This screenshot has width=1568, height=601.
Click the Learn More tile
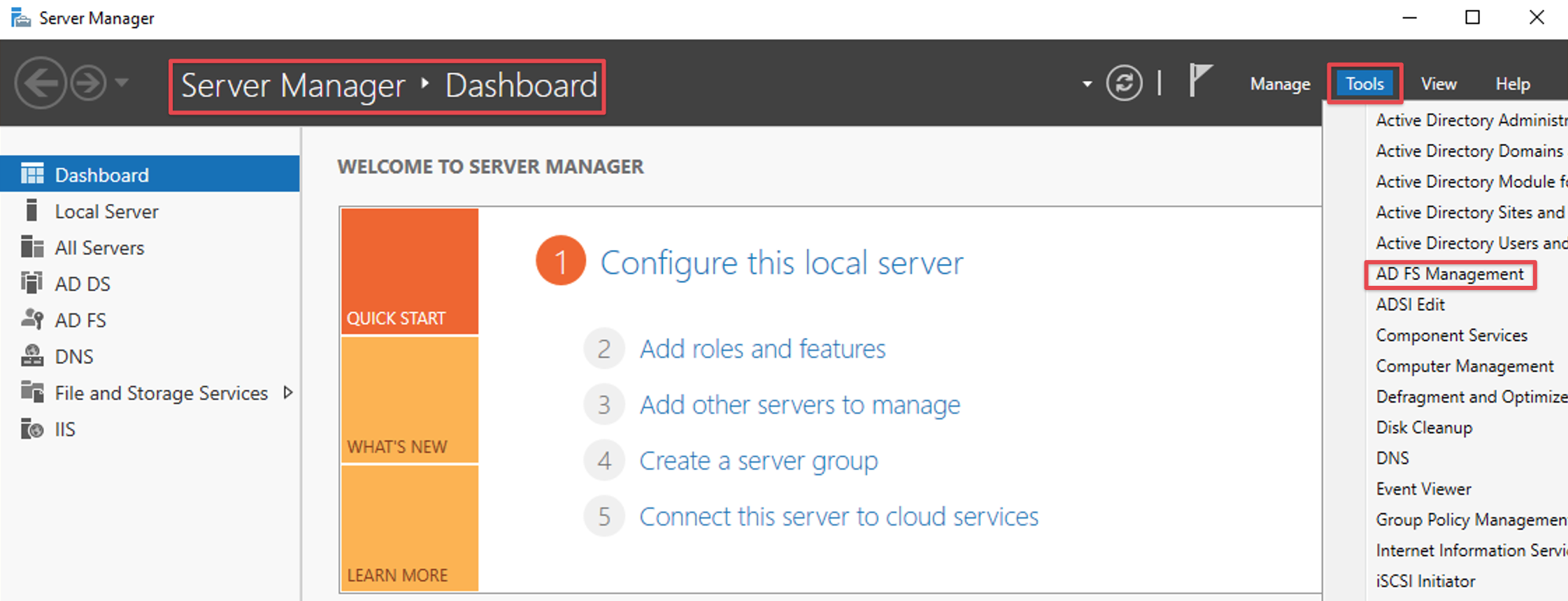tap(410, 528)
